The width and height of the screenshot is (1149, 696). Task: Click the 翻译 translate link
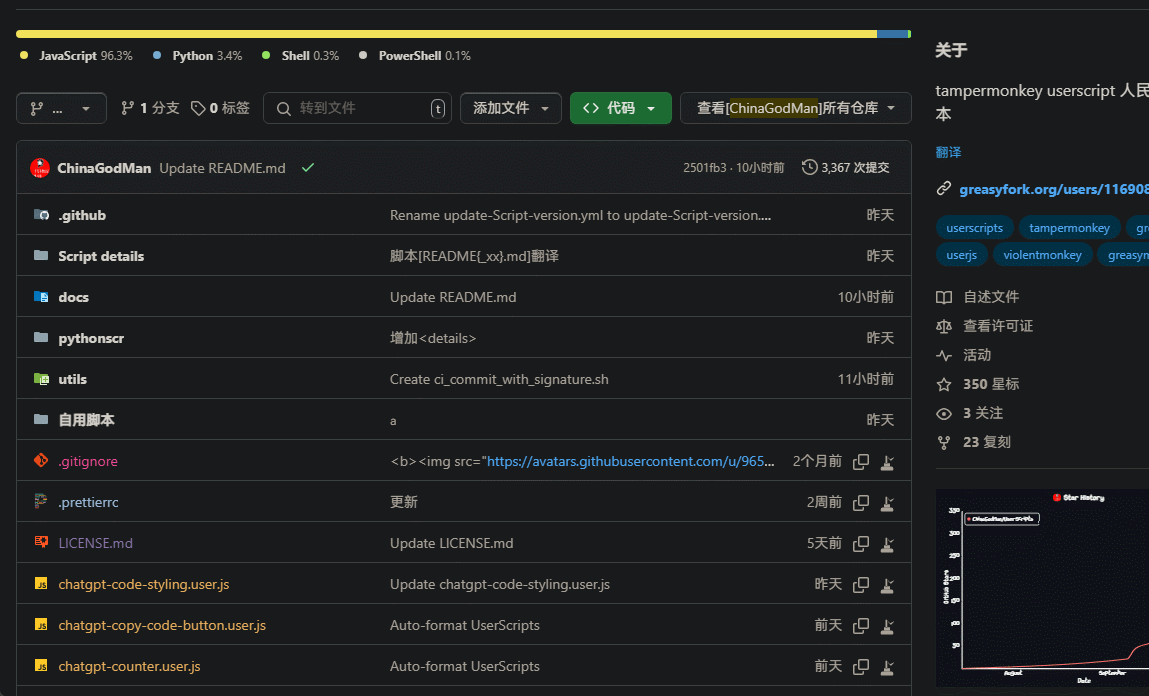tap(948, 152)
